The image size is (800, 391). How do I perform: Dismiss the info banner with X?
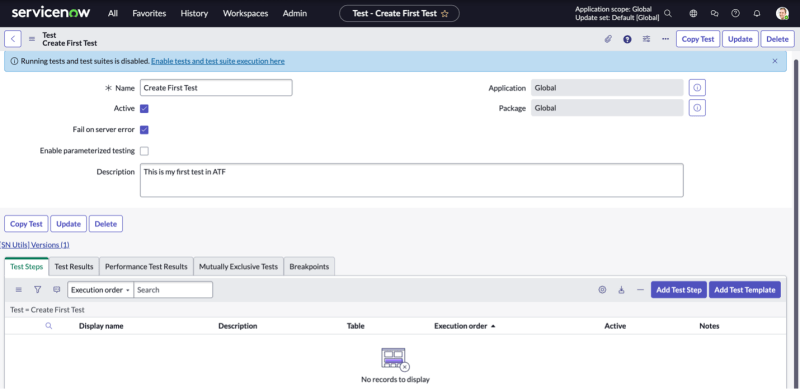775,61
